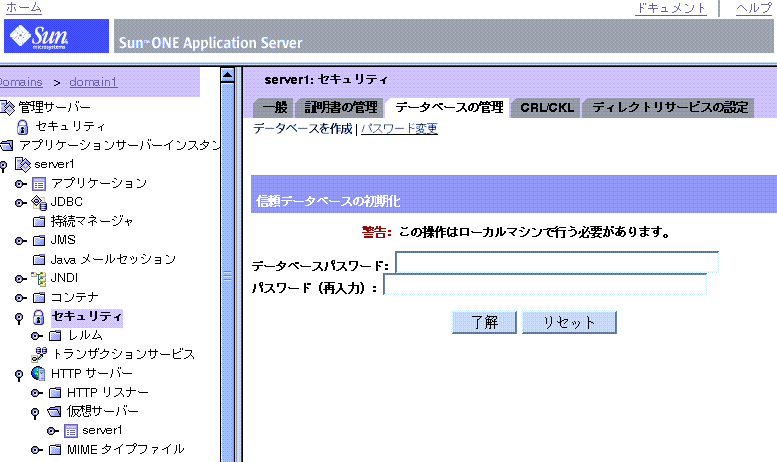Collapse the 仮想サーバー node
This screenshot has height=462, width=777.
[x=35, y=413]
